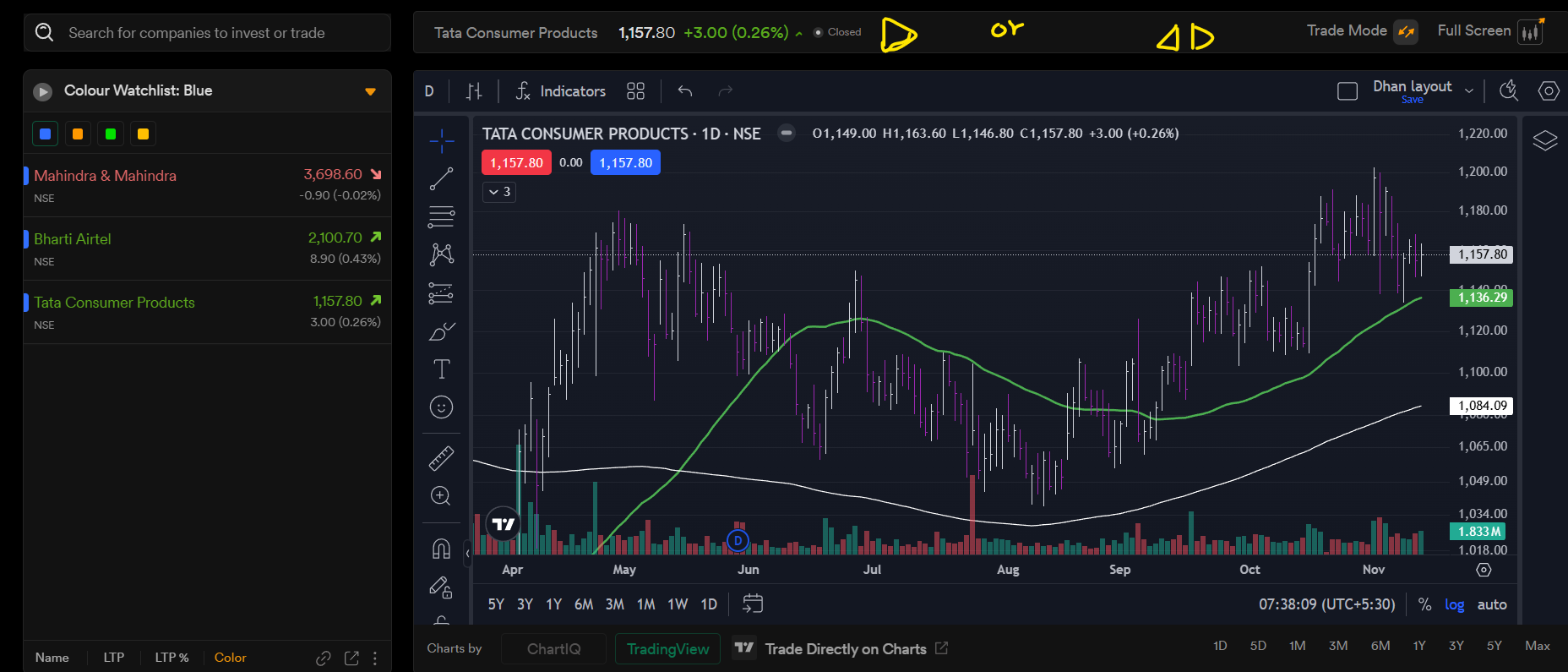Open Trade Directly on Charts link
This screenshot has width=1568, height=672.
click(846, 649)
